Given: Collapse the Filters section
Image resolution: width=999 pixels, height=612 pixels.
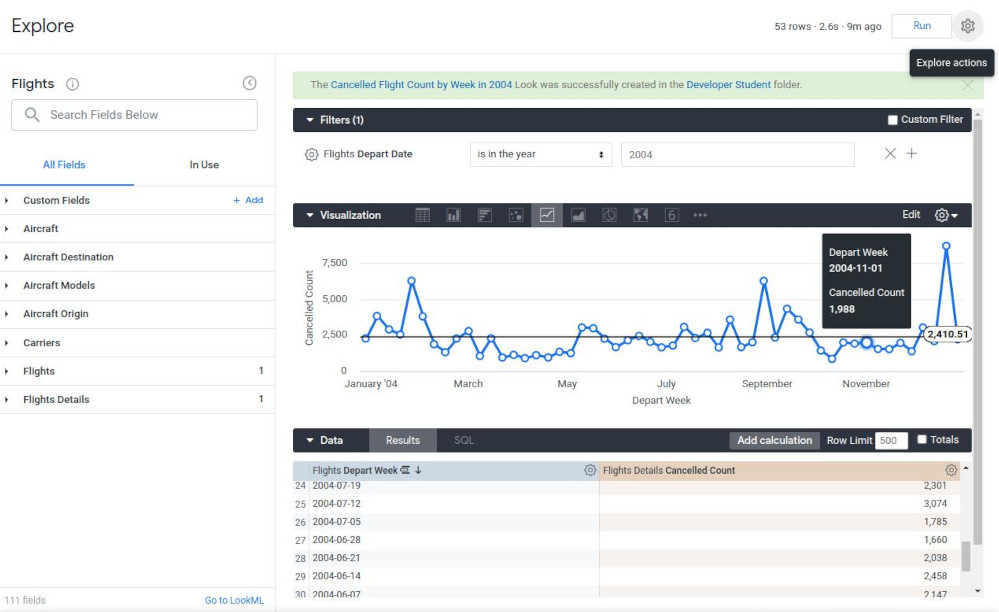Looking at the screenshot, I should 310,120.
